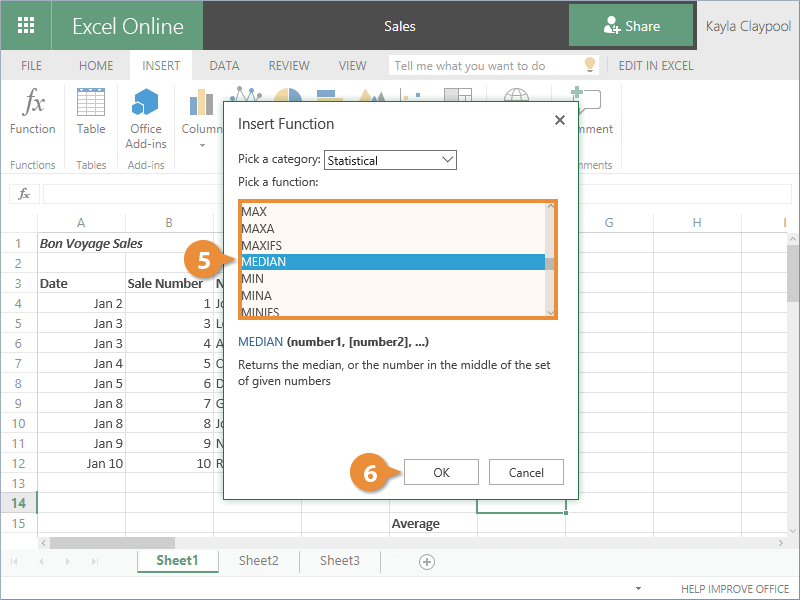The height and width of the screenshot is (600, 800).
Task: Open the Sheet2 worksheet tab
Action: (258, 561)
